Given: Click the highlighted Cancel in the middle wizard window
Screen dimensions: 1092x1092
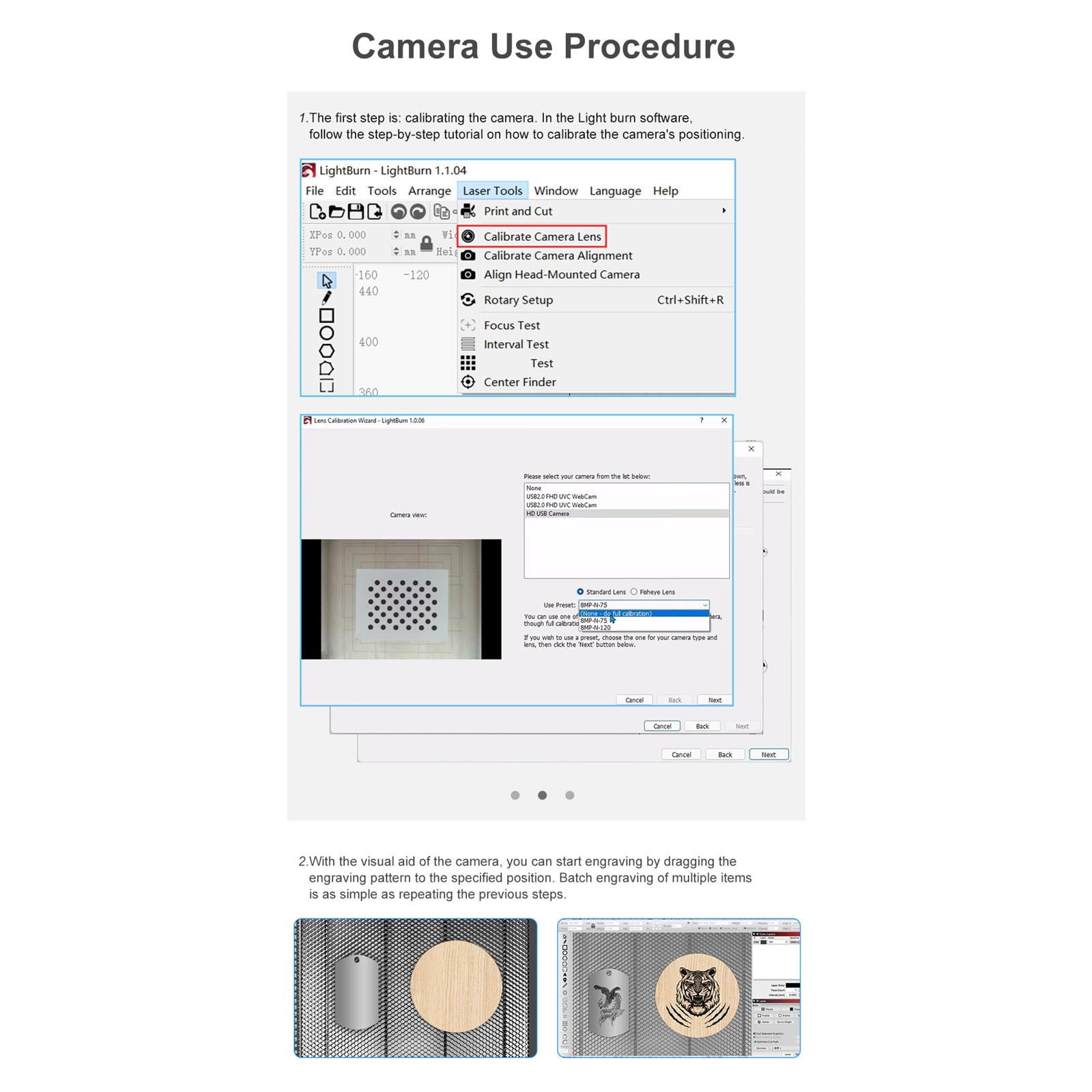Looking at the screenshot, I should pos(663,726).
